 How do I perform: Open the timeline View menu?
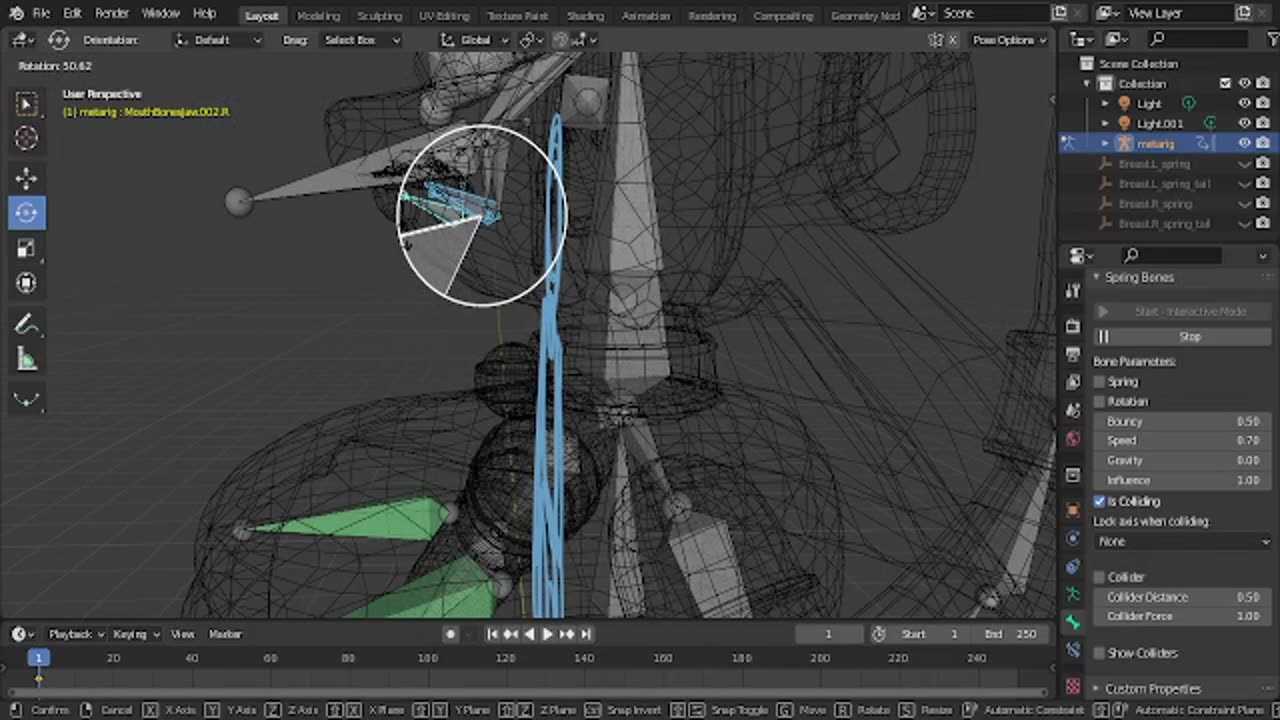click(182, 634)
